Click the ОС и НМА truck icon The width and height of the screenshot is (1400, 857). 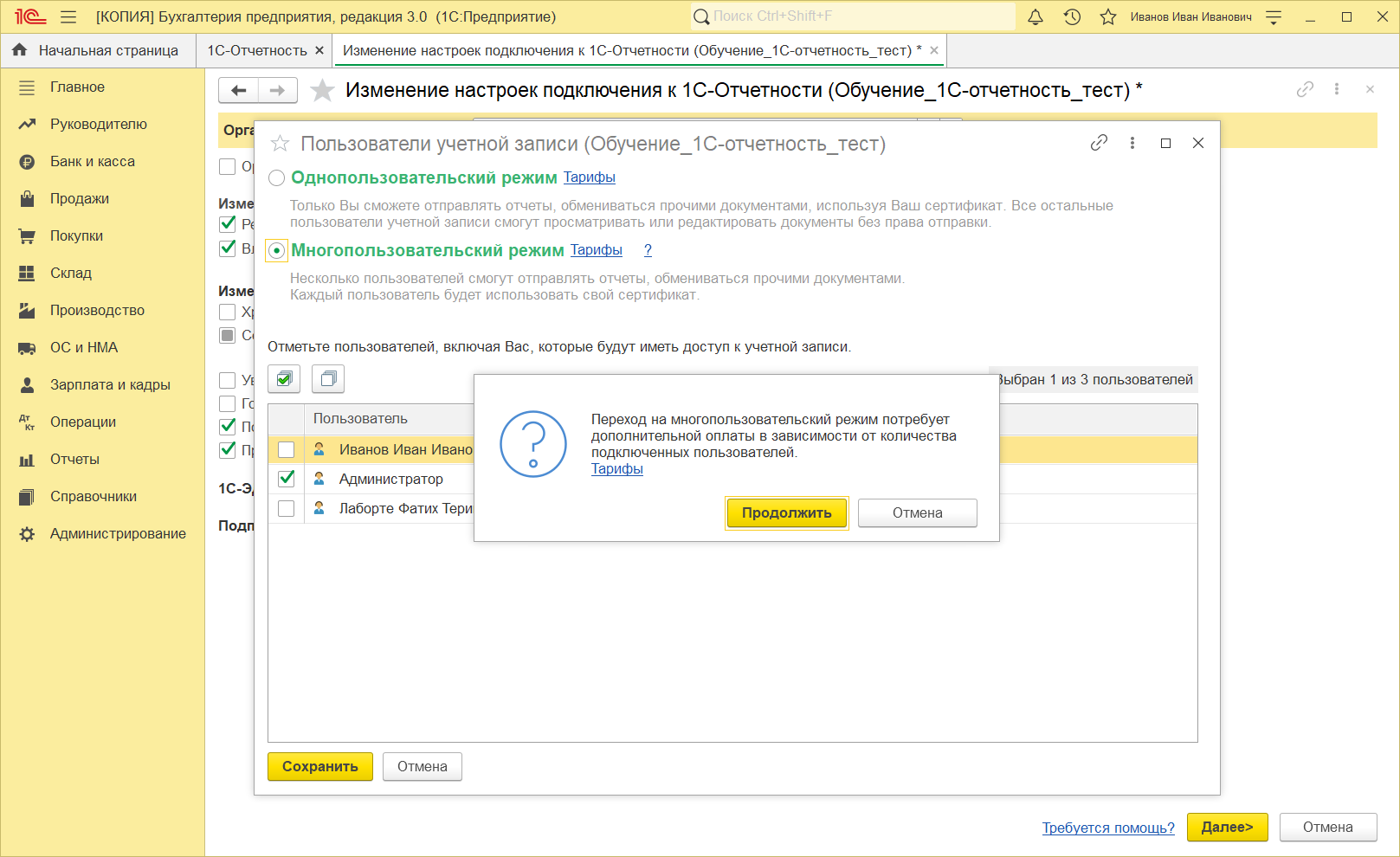point(27,347)
